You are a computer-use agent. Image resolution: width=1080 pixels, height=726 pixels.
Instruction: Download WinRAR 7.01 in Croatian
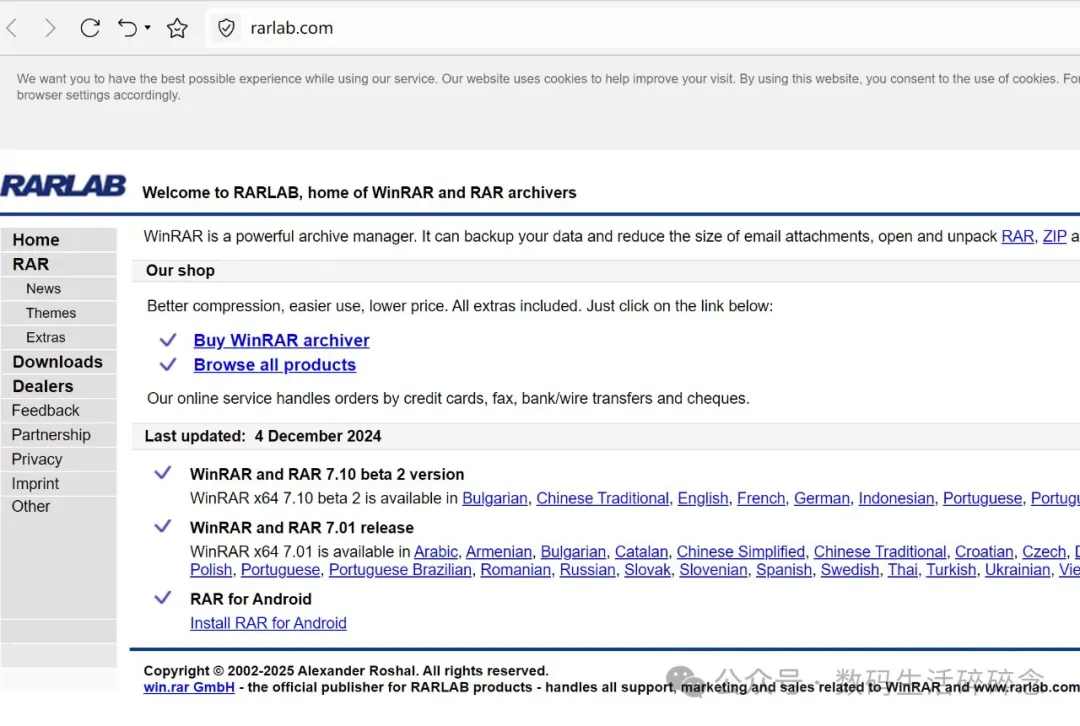pos(984,552)
